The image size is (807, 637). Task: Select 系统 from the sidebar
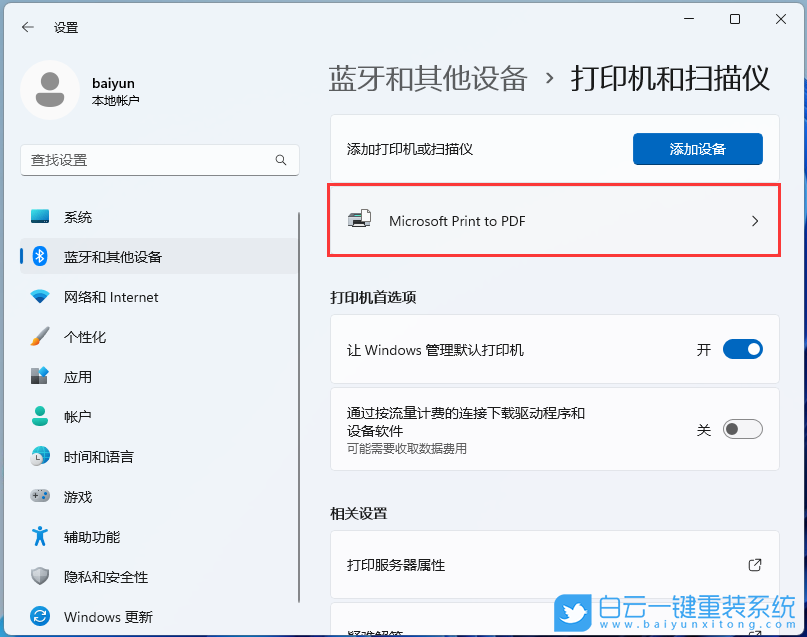pyautogui.click(x=40, y=217)
